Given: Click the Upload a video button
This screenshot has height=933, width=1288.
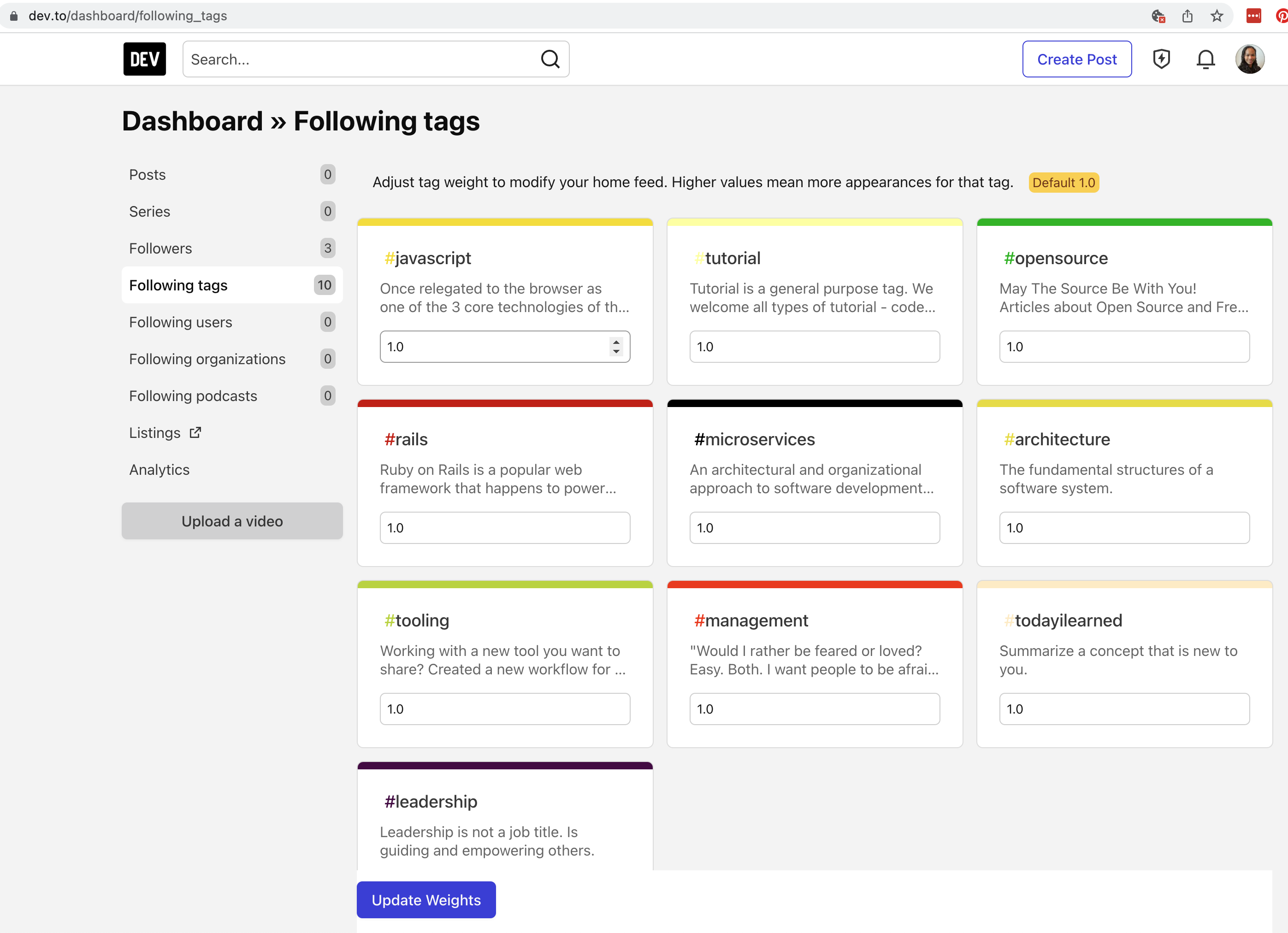Looking at the screenshot, I should click(x=232, y=521).
